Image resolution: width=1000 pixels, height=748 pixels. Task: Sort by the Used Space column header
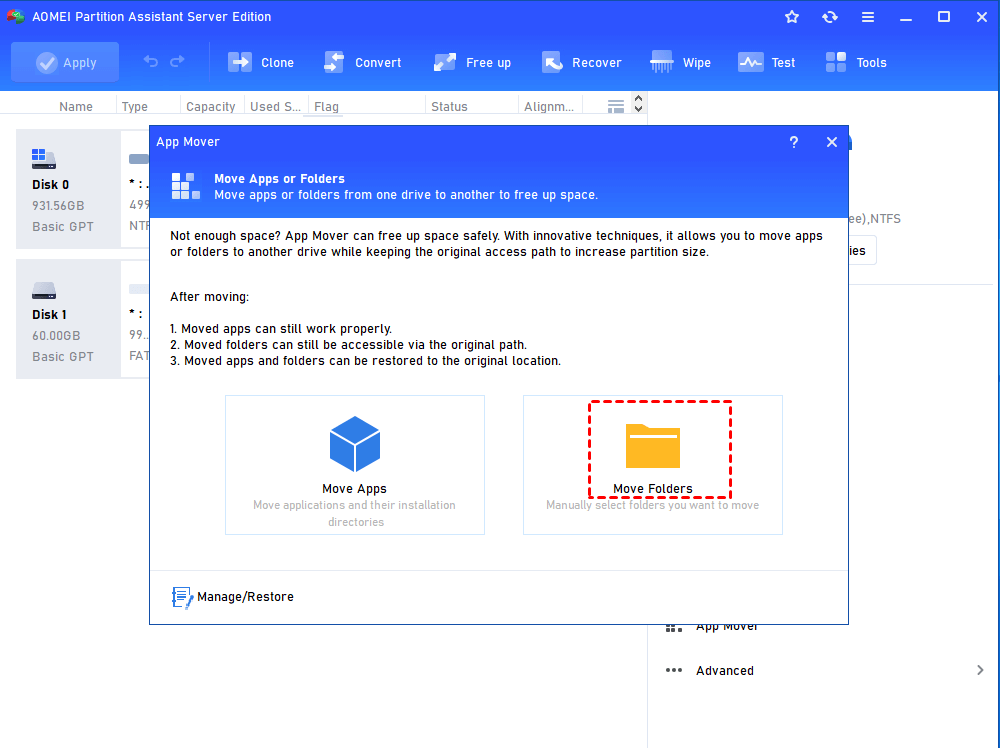point(276,106)
